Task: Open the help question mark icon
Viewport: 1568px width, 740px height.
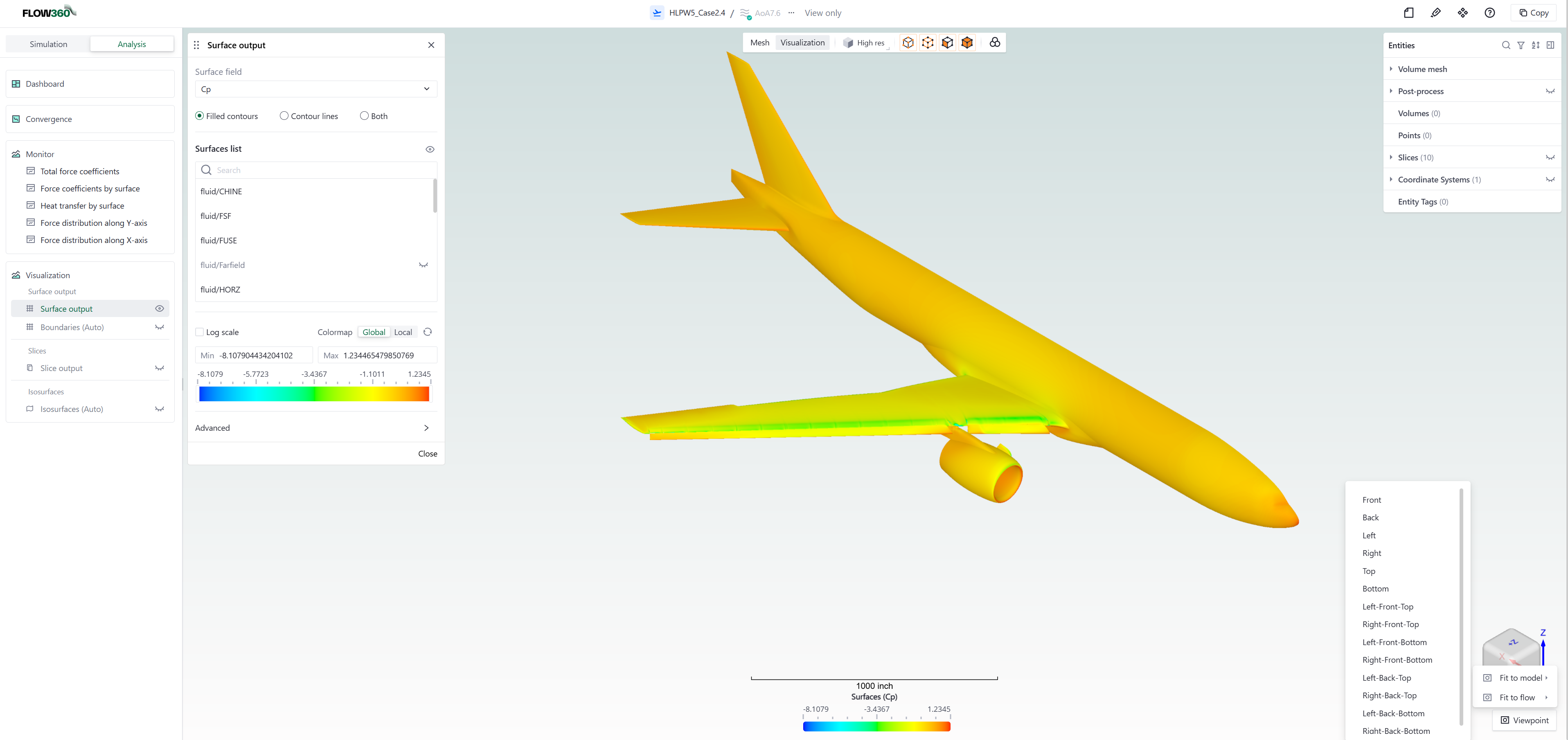Action: (x=1489, y=13)
